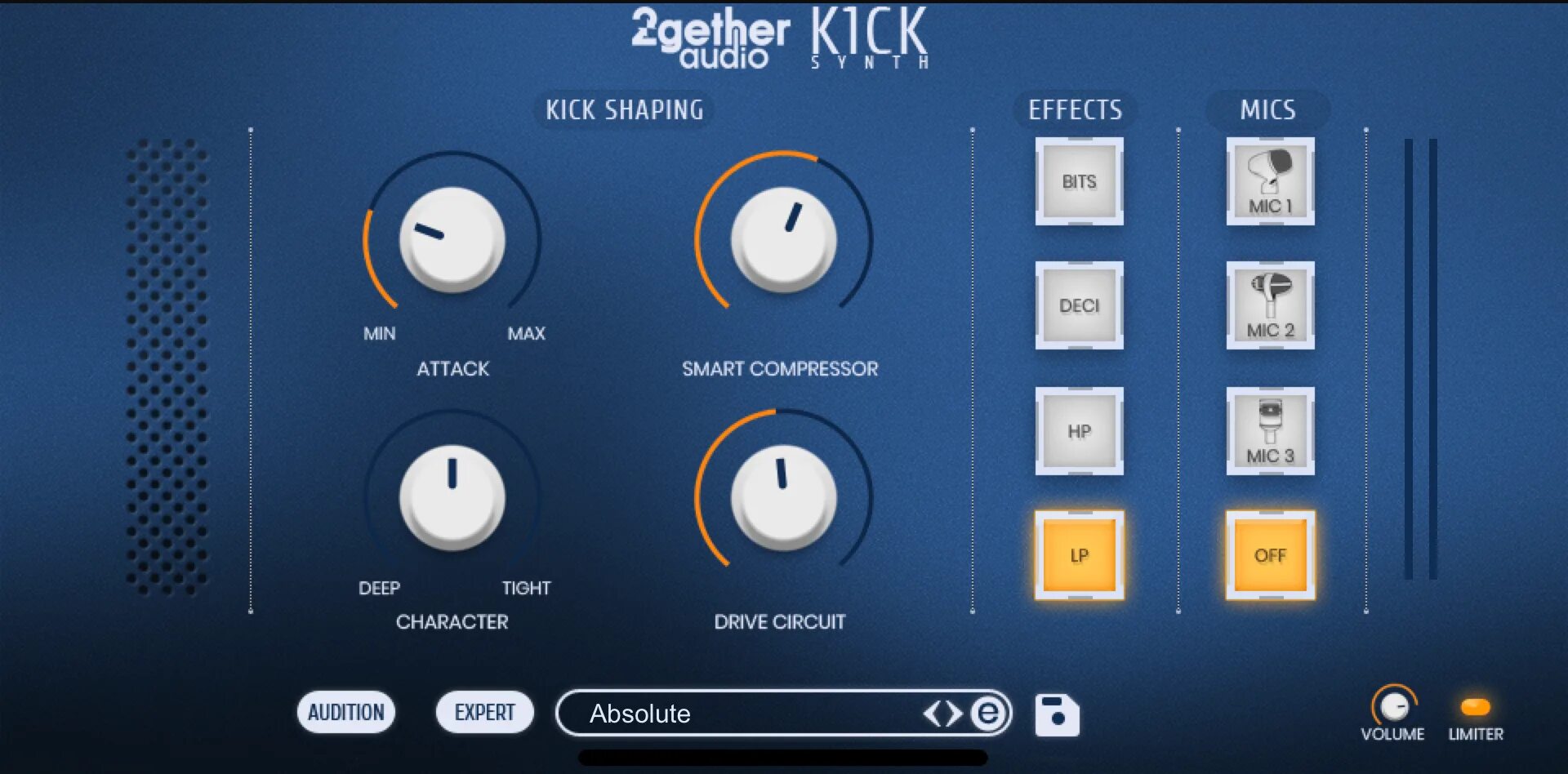Image resolution: width=1568 pixels, height=774 pixels.
Task: Select the MIC 3 microphone
Action: pos(1270,431)
